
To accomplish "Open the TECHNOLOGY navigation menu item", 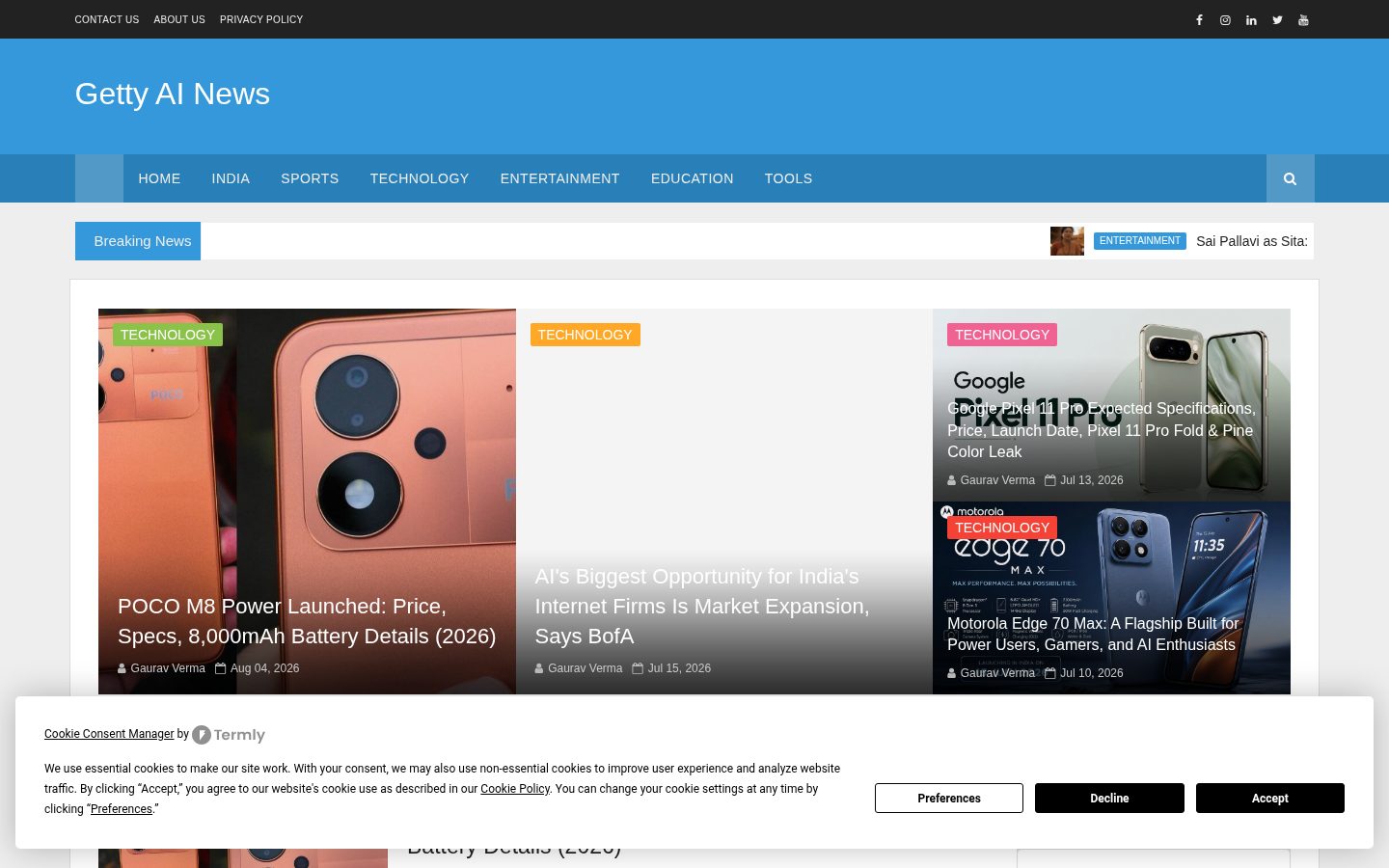I will [x=420, y=178].
